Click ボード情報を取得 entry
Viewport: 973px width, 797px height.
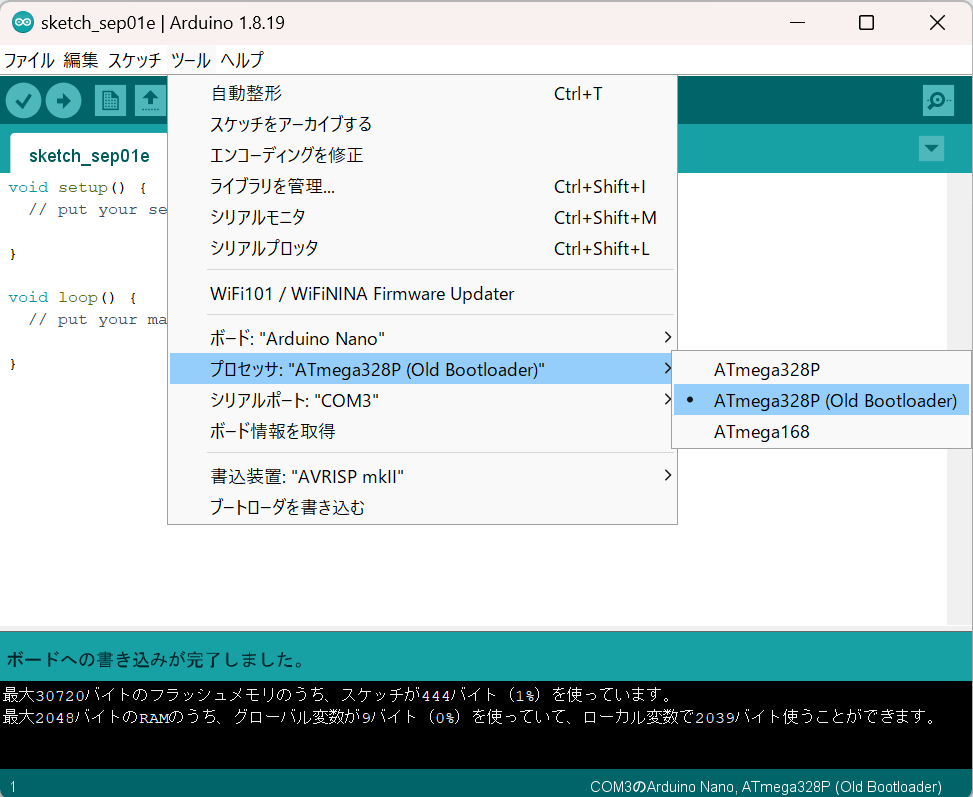423,431
